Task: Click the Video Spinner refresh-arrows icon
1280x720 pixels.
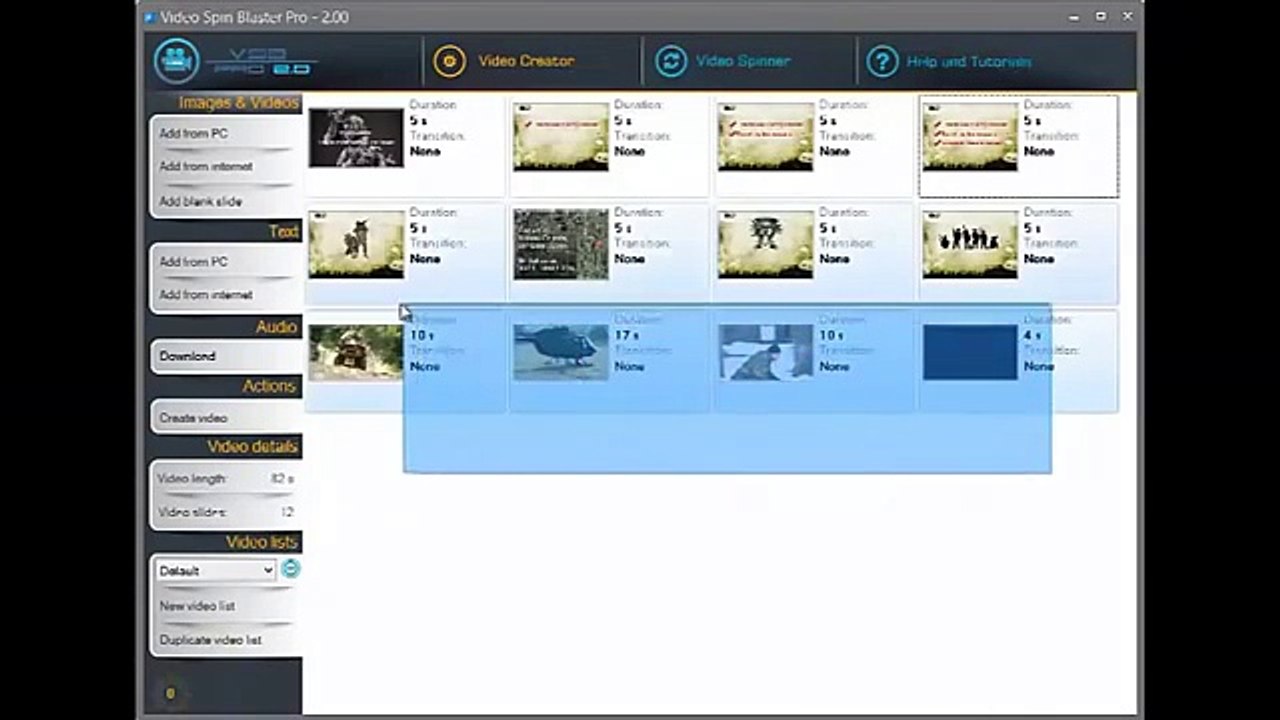Action: 671,61
